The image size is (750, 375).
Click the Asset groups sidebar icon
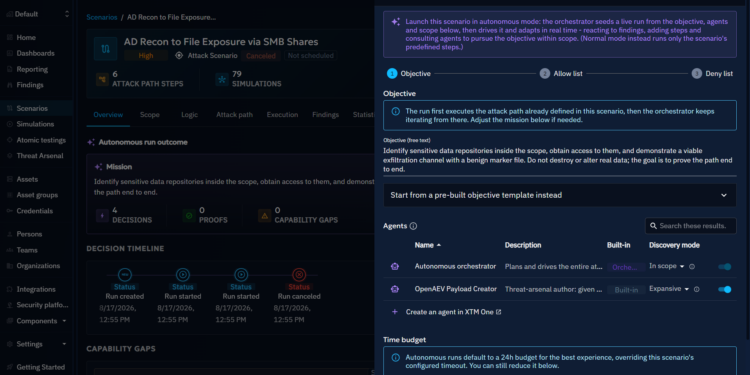click(10, 195)
